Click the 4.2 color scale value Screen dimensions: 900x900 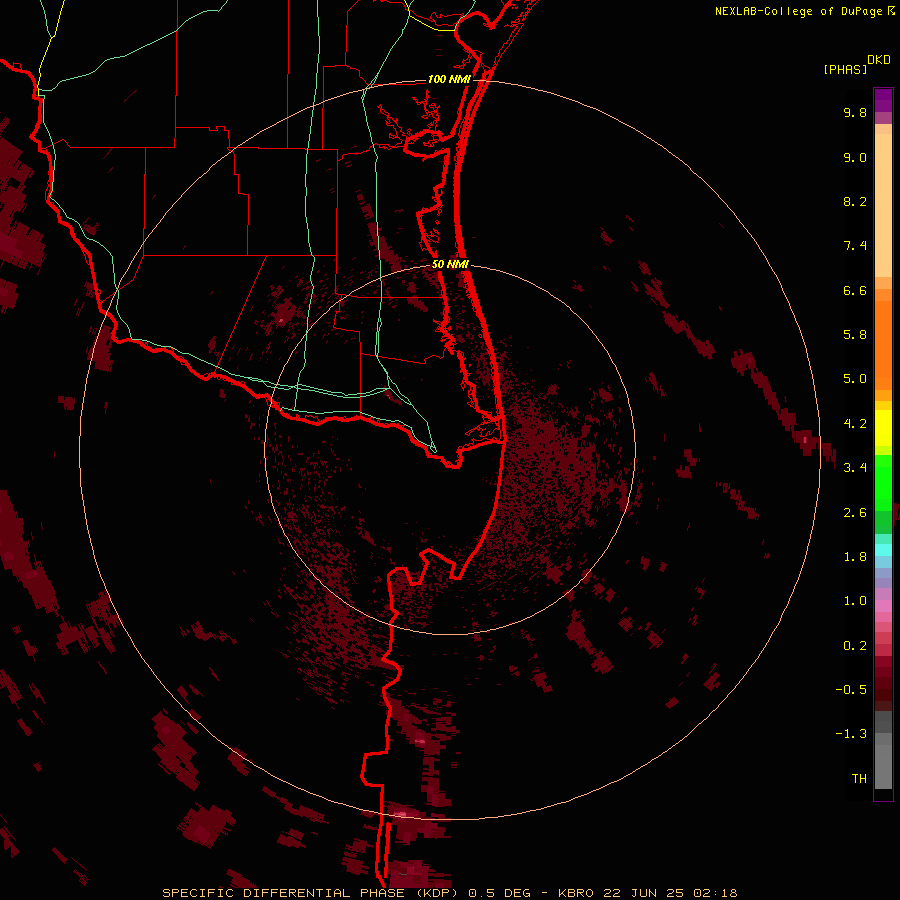pos(855,424)
